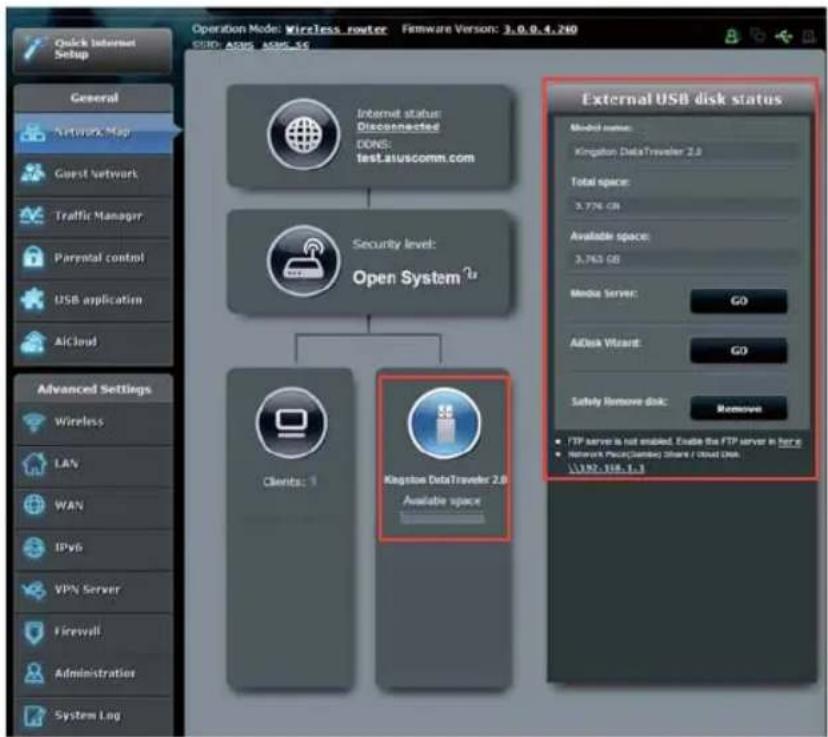The width and height of the screenshot is (828, 737).
Task: Open Administration settings
Action: (x=93, y=673)
